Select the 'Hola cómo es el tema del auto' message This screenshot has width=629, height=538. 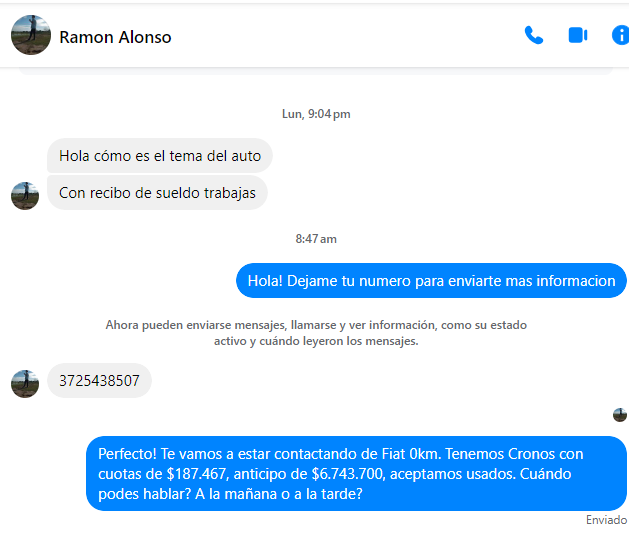(x=160, y=156)
